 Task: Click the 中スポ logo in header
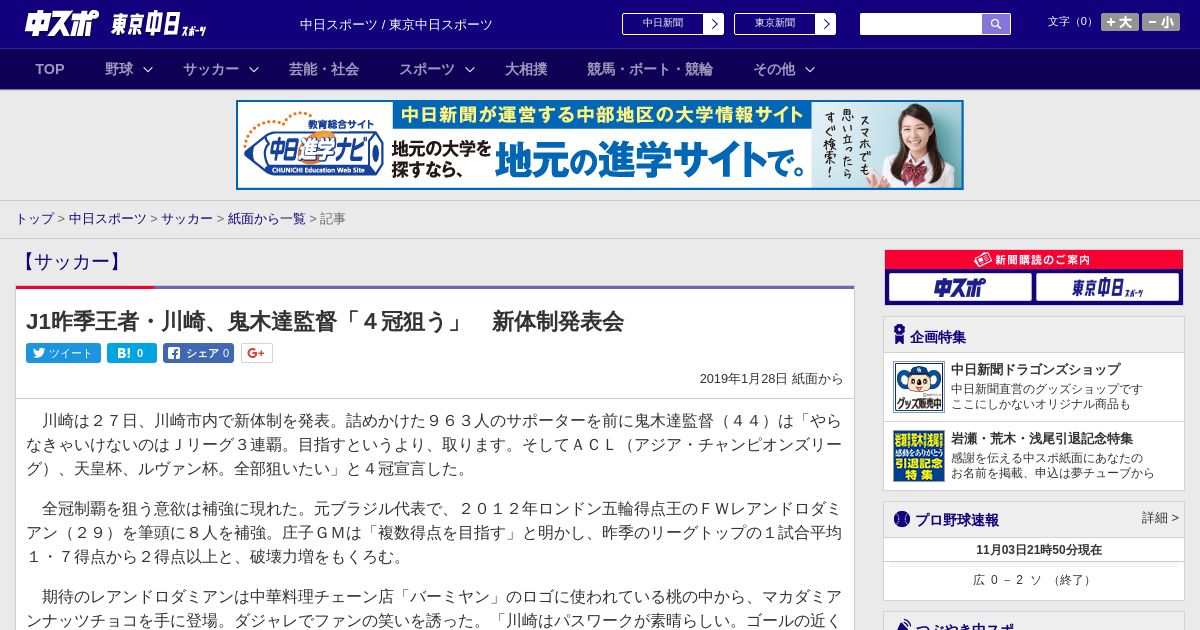point(62,23)
